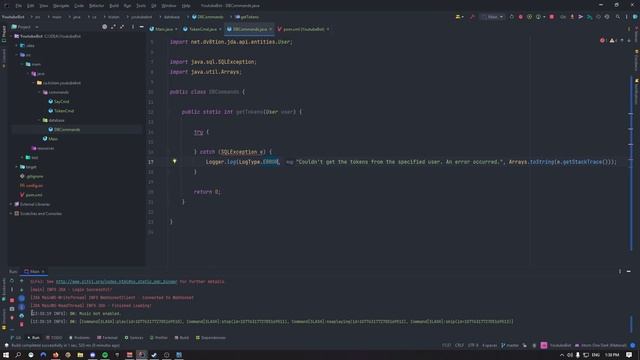
Task: Open the Dependencies tool window
Action: click(x=210, y=338)
